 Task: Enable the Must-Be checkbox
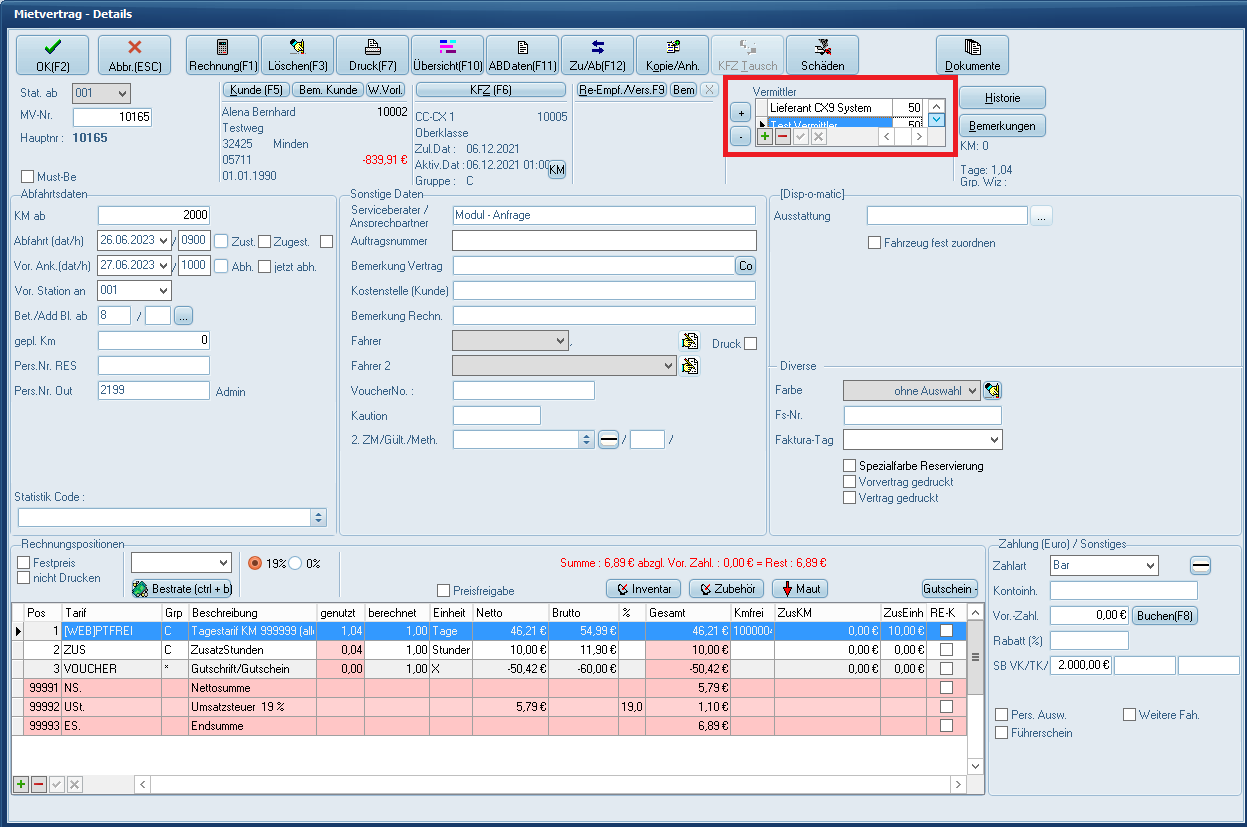(27, 177)
